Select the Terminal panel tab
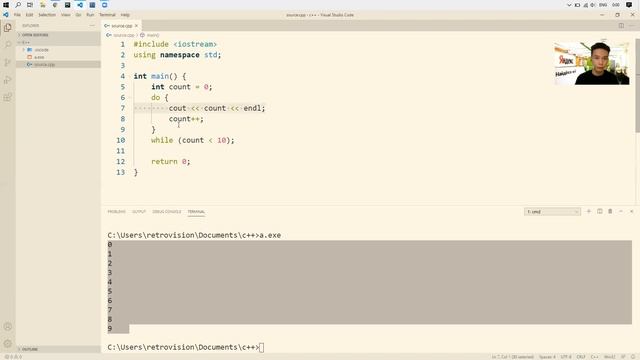 tap(196, 211)
